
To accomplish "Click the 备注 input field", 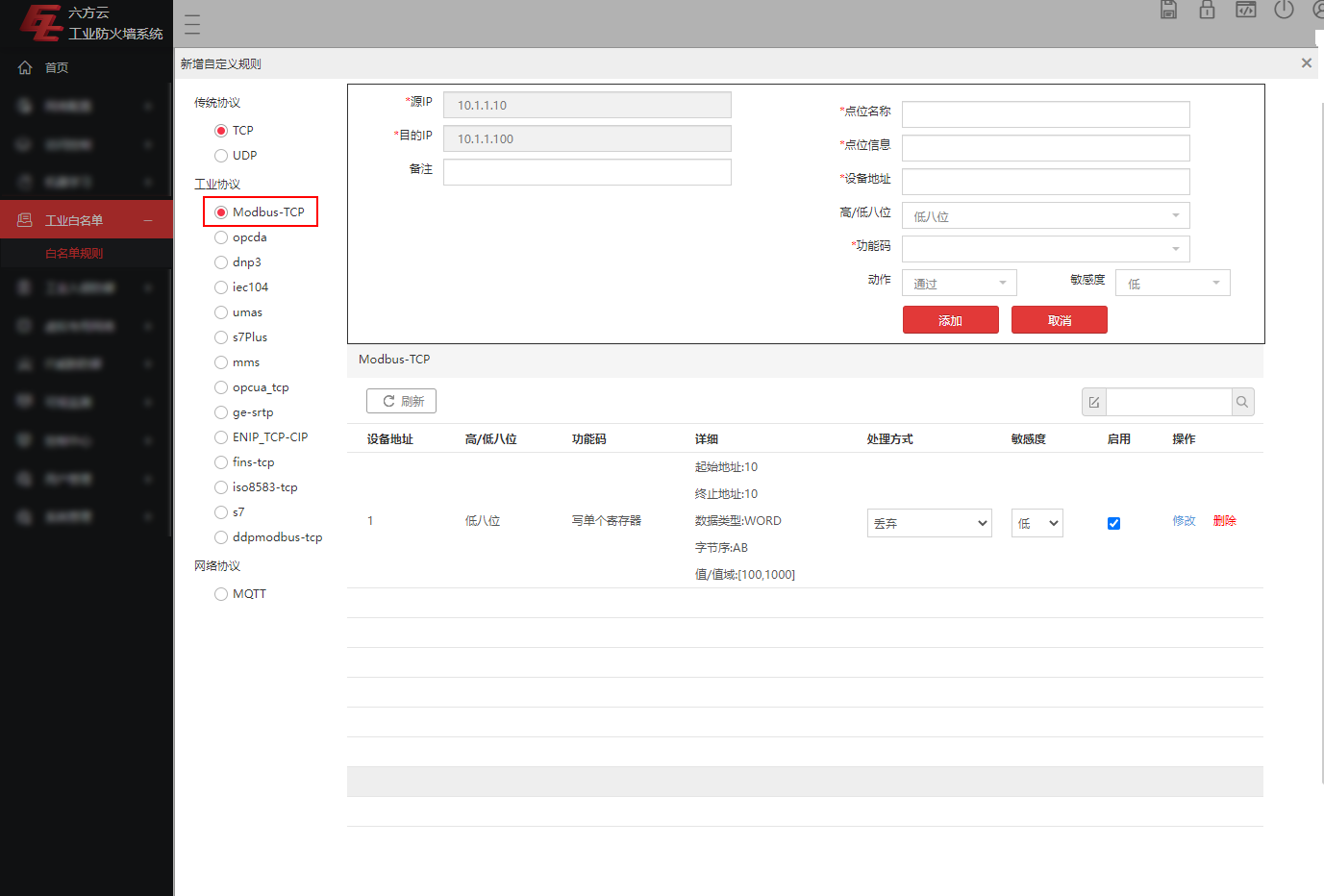I will coord(587,172).
